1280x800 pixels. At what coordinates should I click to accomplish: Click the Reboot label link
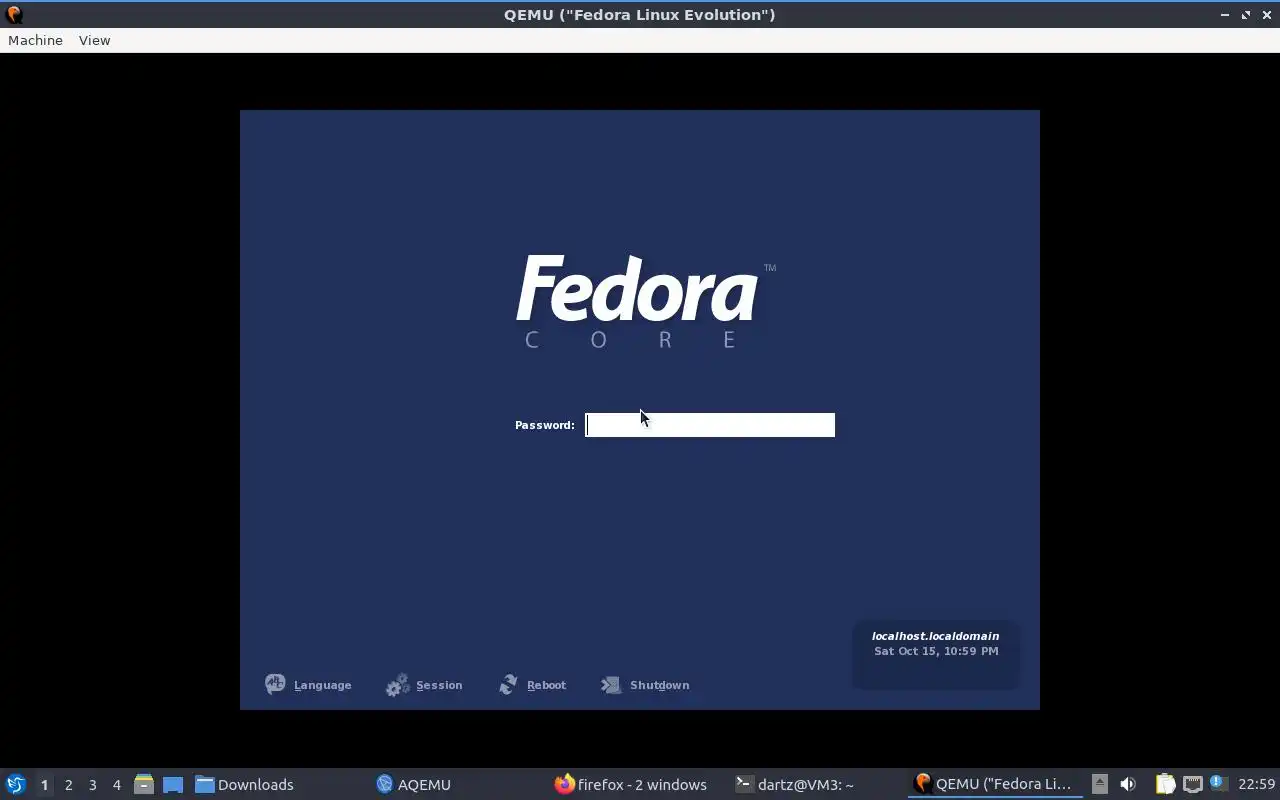546,685
